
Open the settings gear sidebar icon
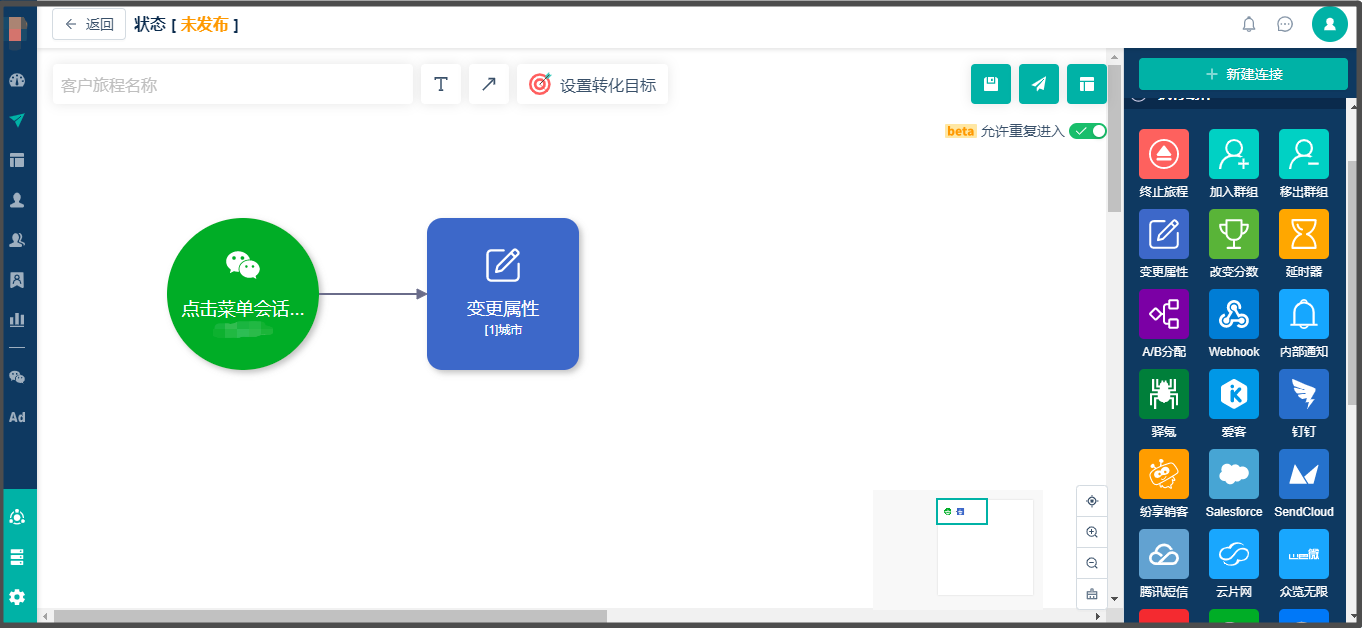17,597
